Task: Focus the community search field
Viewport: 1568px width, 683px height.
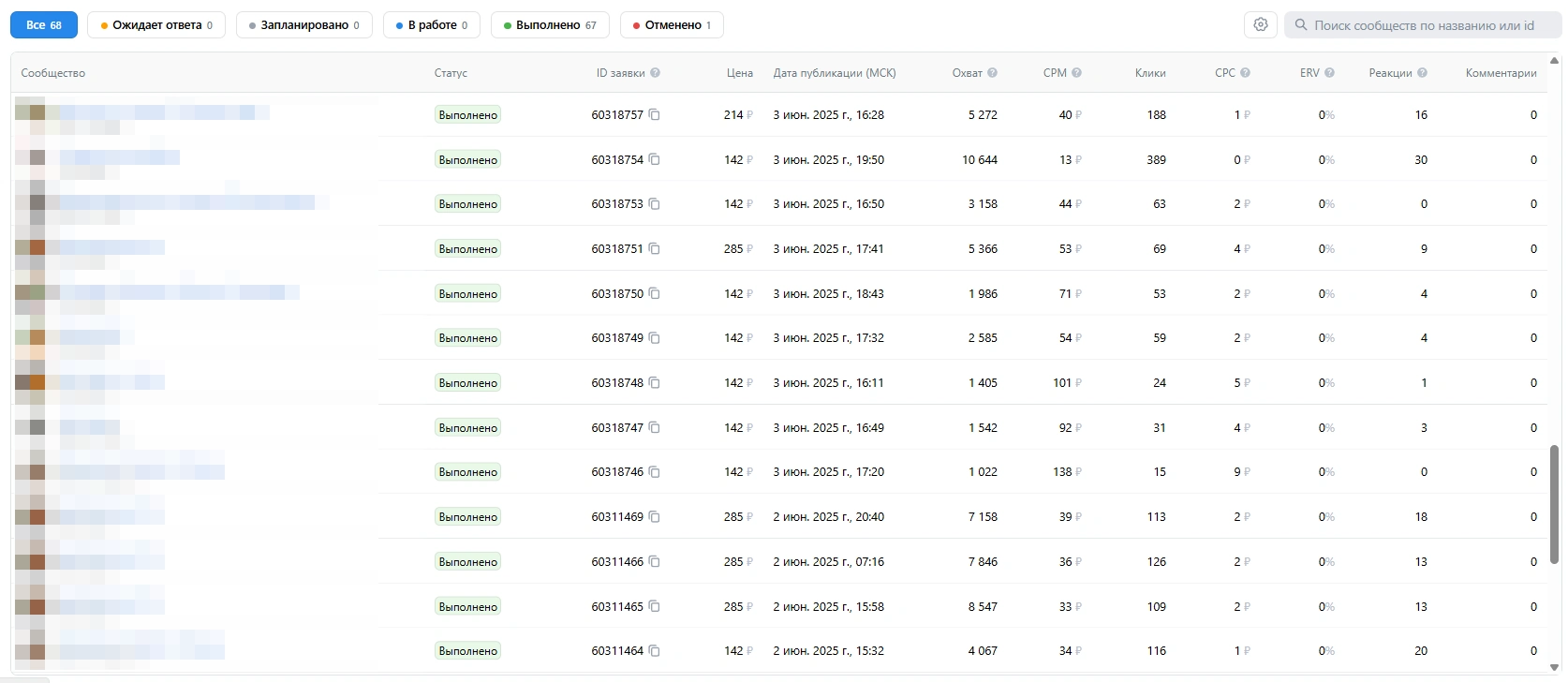Action: click(1423, 25)
